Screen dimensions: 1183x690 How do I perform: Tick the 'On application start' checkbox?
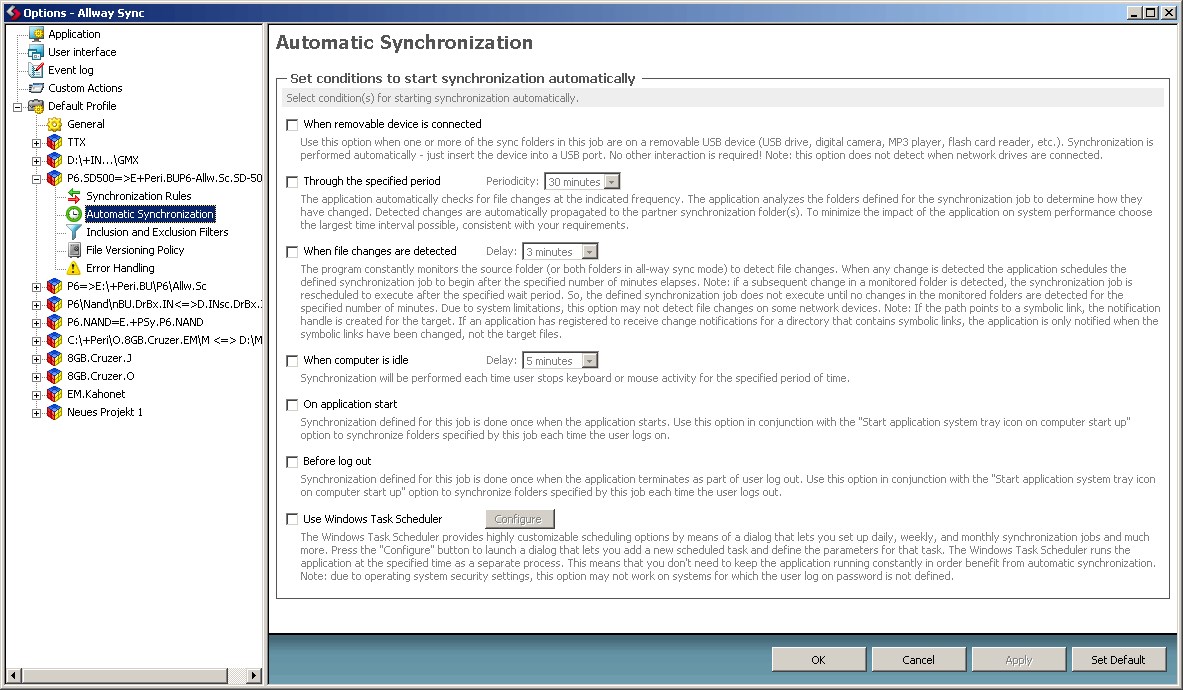tap(292, 405)
